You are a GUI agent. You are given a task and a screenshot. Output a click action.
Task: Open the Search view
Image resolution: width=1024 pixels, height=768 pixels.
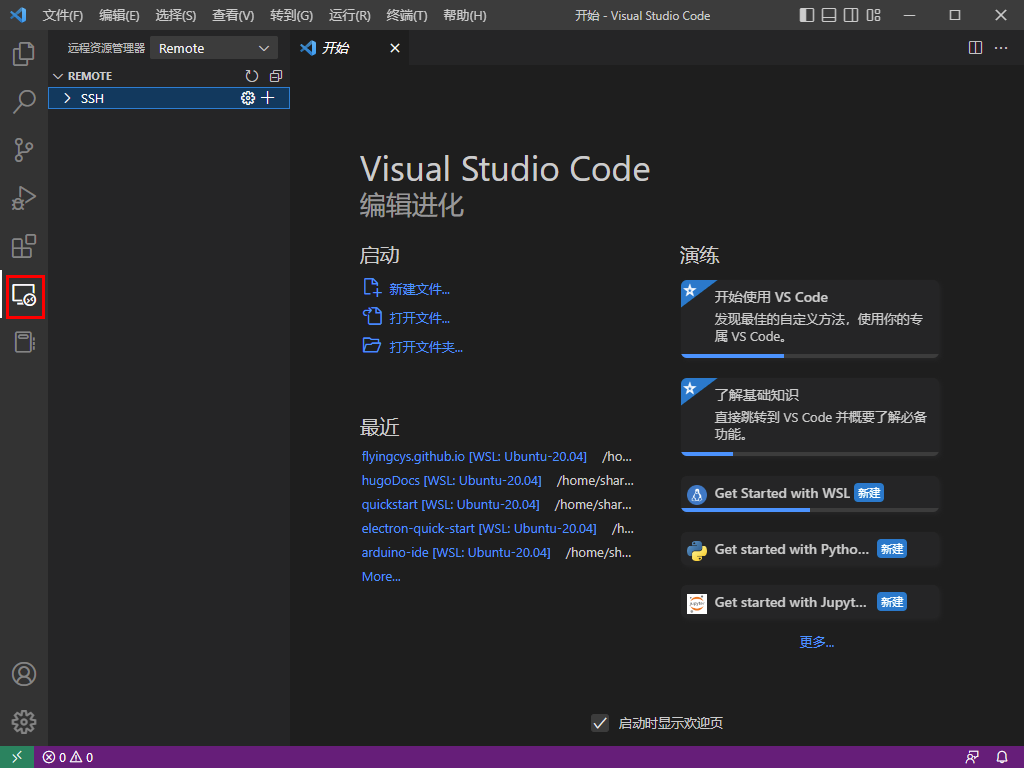pyautogui.click(x=24, y=101)
